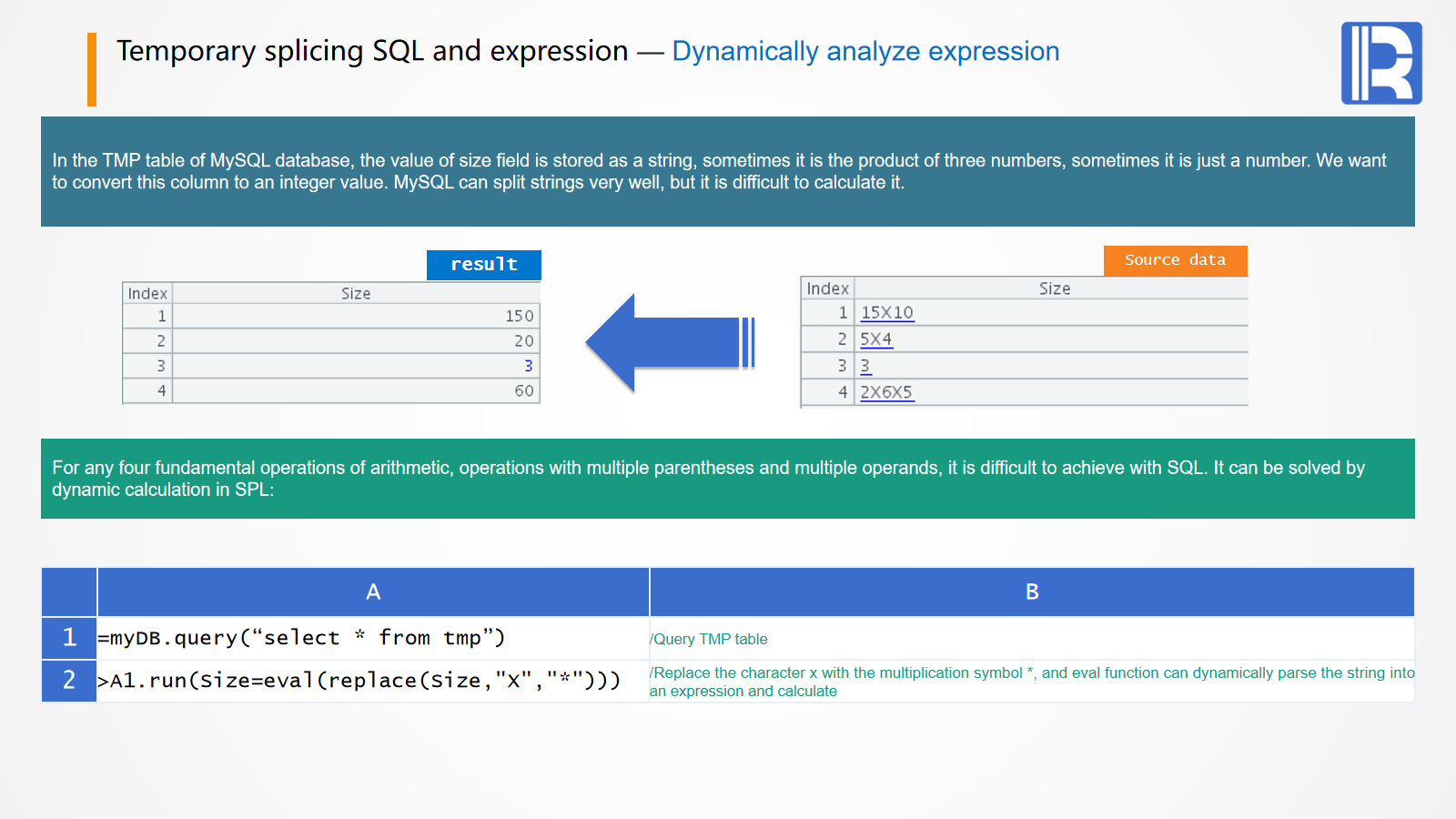Click the myDB.query code cell
1456x819 pixels.
(x=301, y=638)
